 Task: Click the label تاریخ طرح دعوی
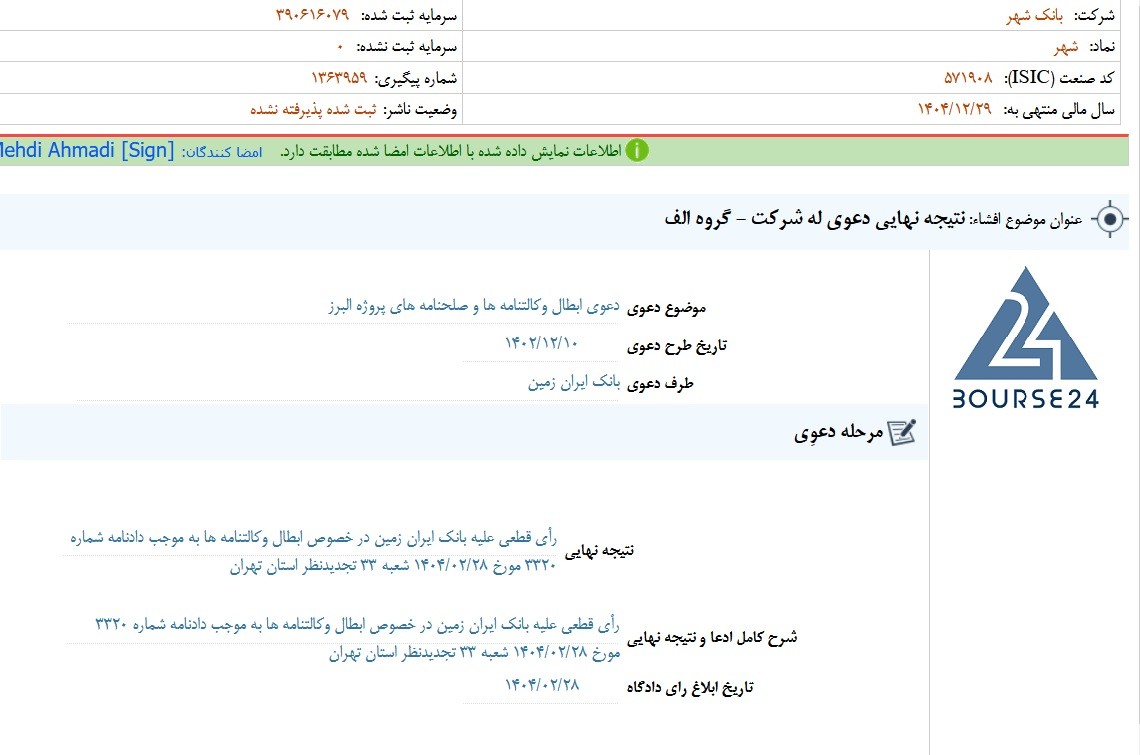pos(677,345)
